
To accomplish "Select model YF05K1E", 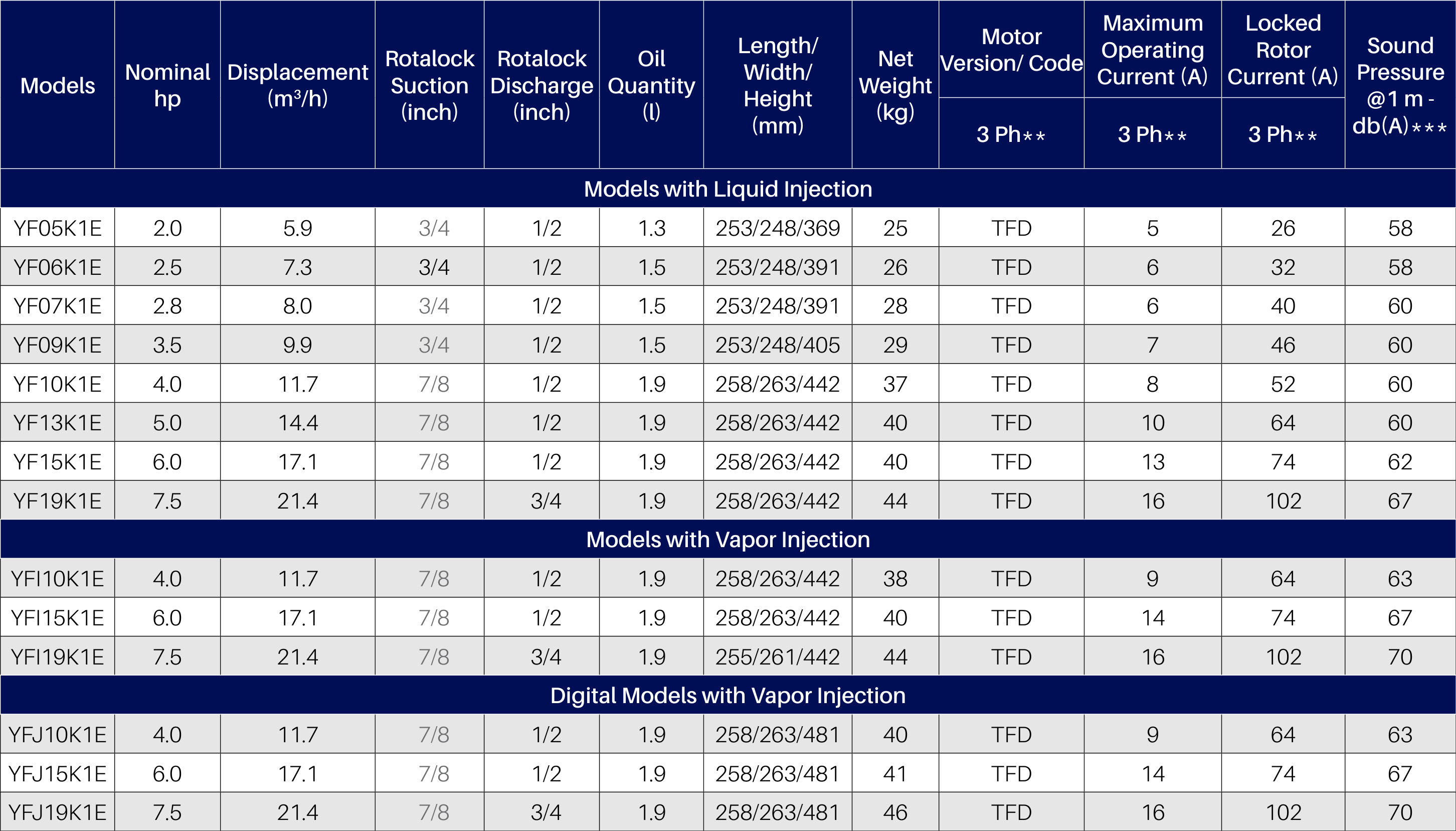I will 58,228.
